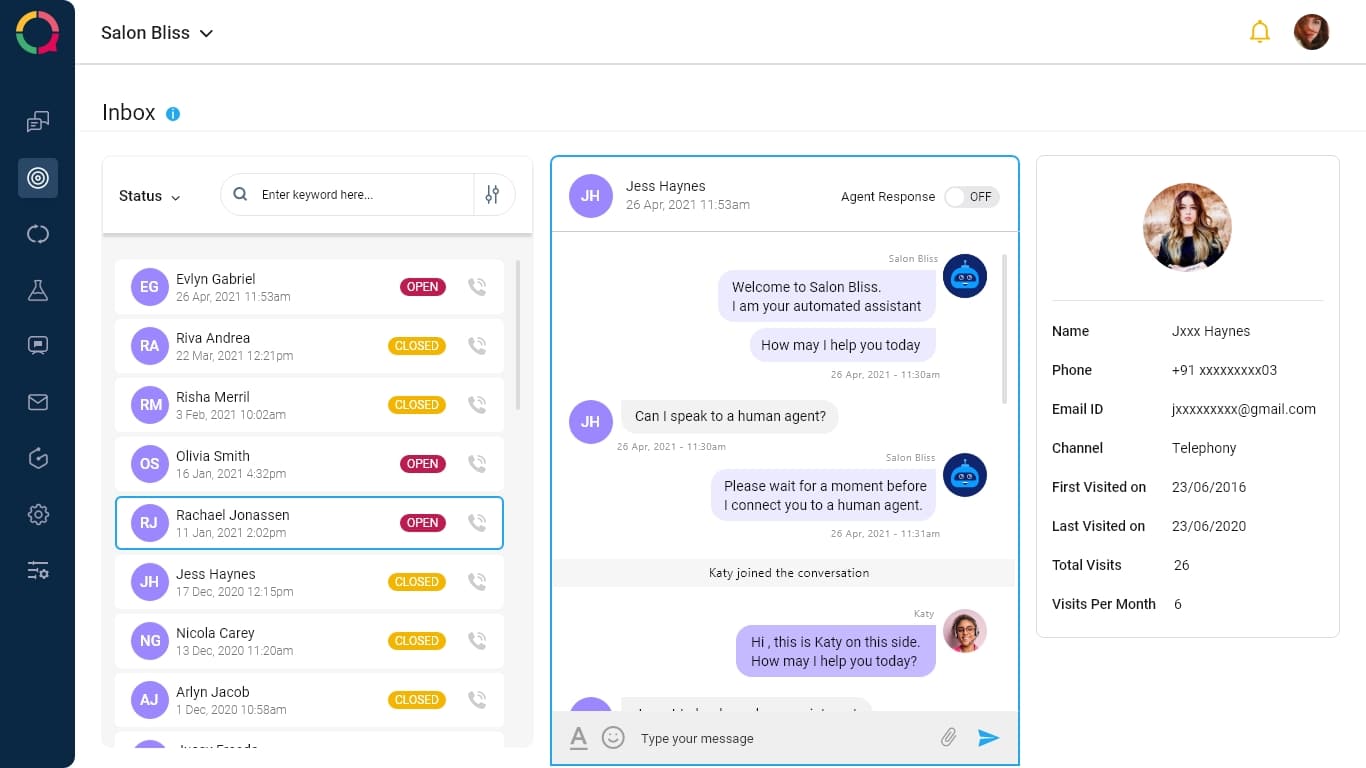Open the search filter options icon
The image size is (1366, 768).
492,195
